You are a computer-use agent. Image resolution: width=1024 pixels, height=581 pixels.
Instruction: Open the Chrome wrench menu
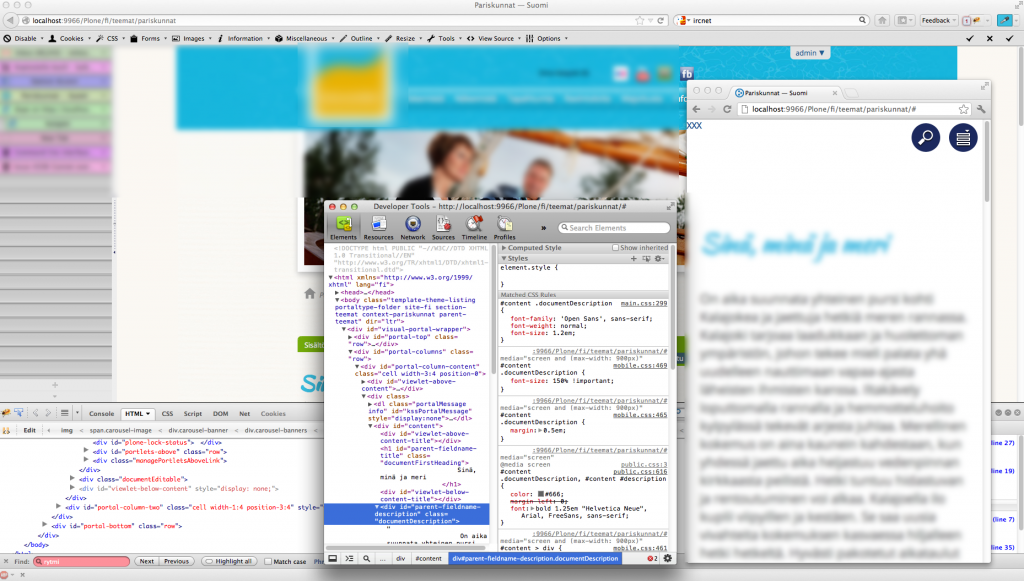(x=980, y=109)
